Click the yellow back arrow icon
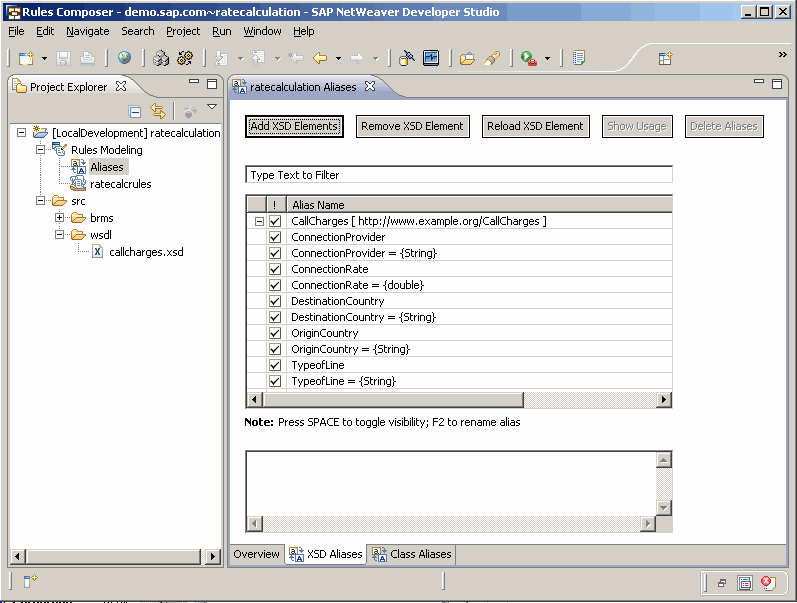 click(320, 58)
